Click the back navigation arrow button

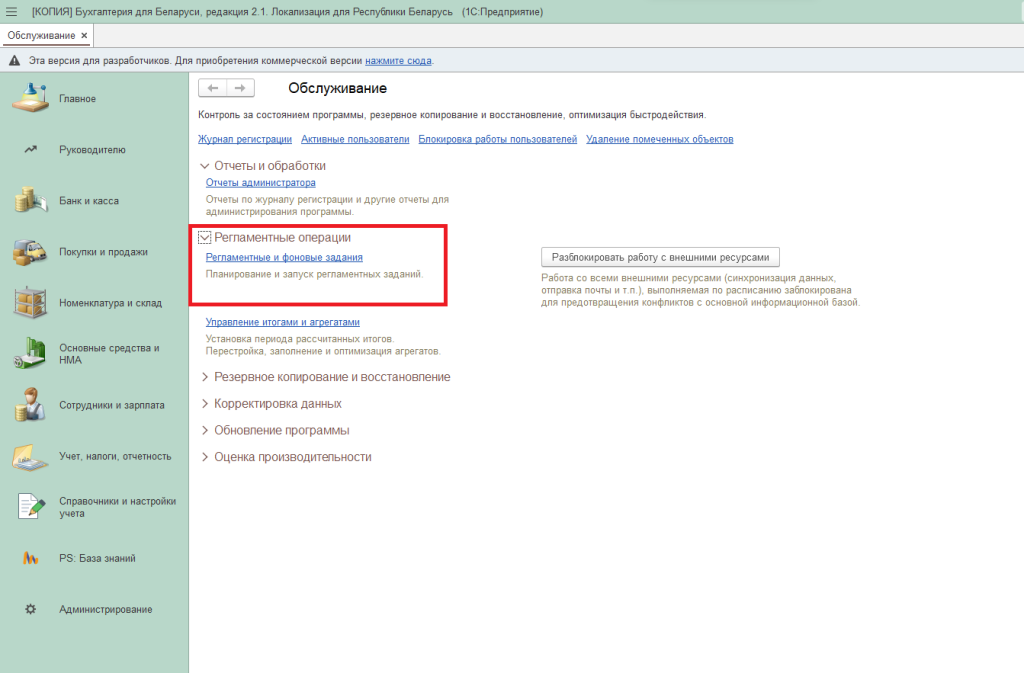[213, 88]
